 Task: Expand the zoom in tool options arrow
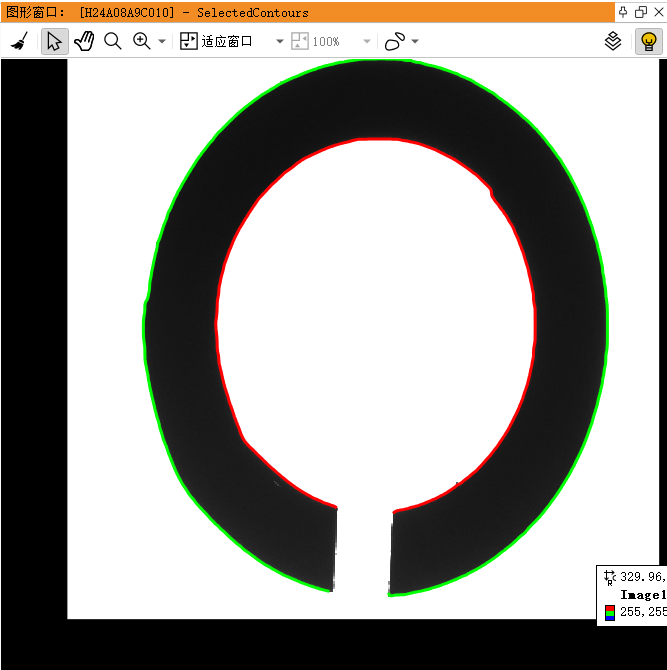(162, 41)
